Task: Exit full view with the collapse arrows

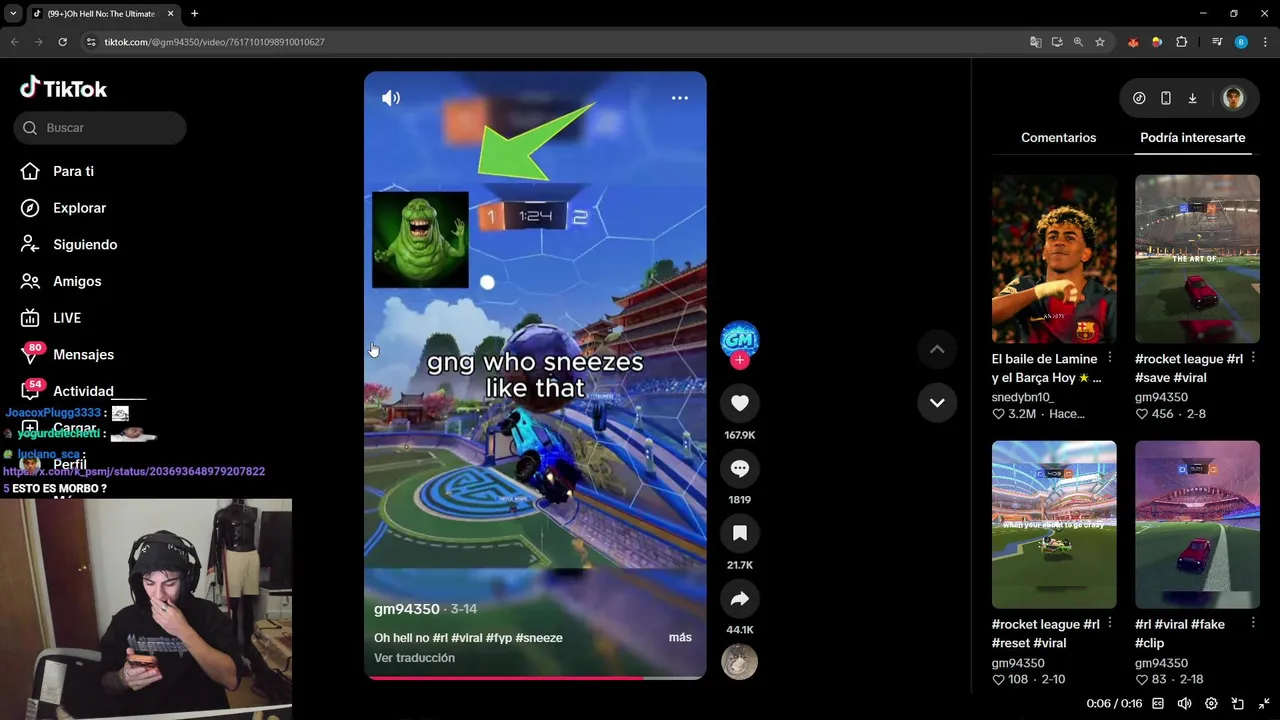Action: click(1264, 704)
